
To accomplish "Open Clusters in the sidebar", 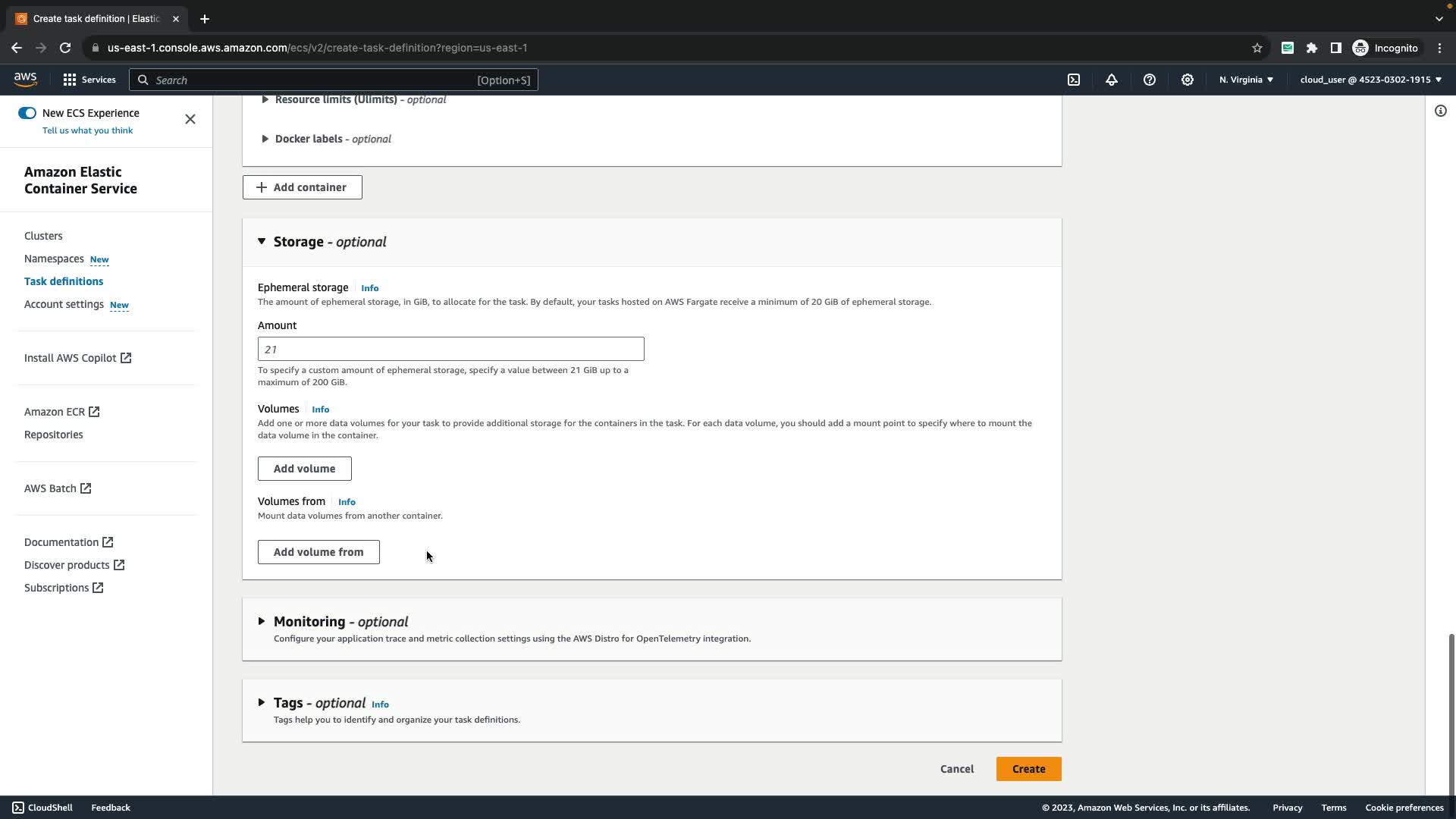I will (43, 236).
